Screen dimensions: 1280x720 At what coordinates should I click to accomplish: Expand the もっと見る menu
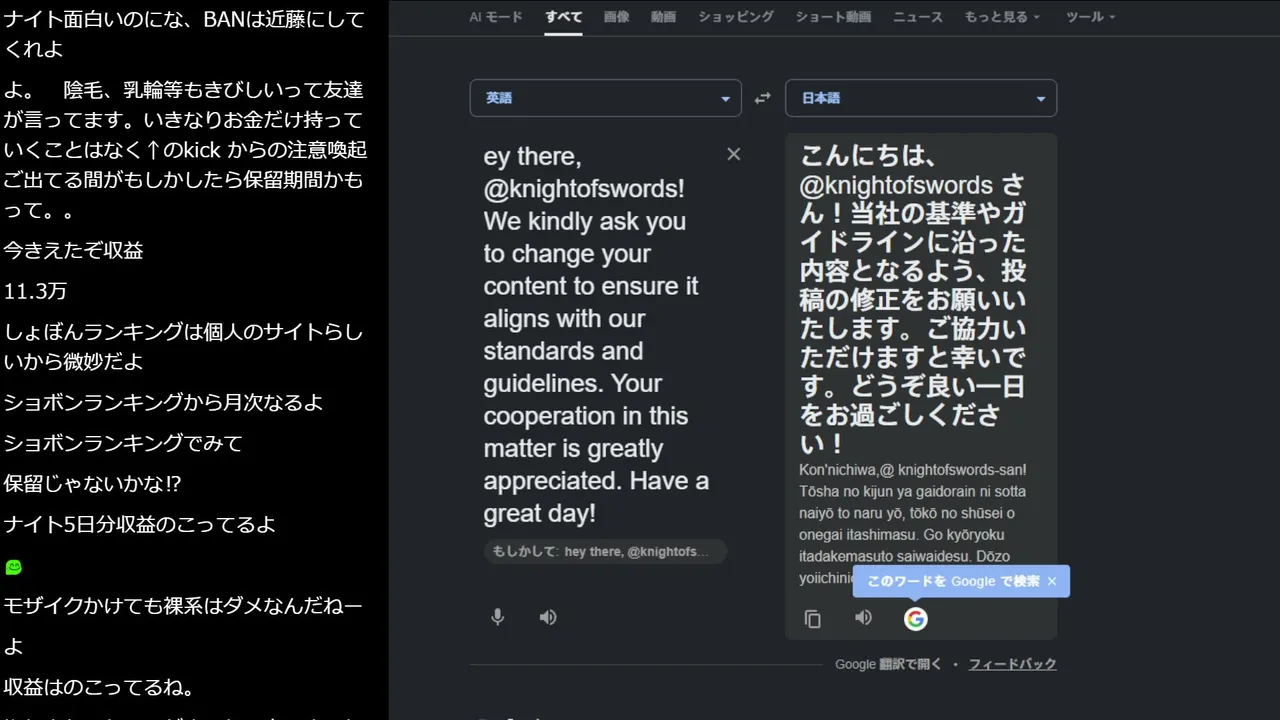click(1002, 17)
